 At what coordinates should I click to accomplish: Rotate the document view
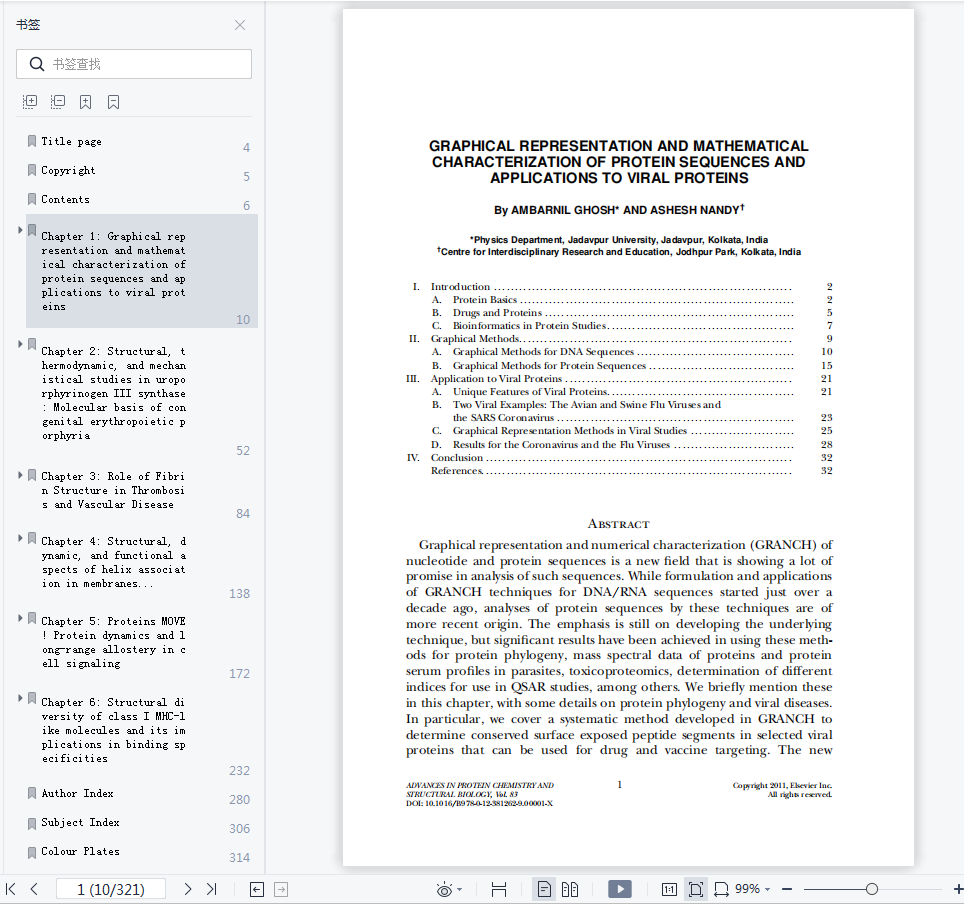tap(721, 889)
